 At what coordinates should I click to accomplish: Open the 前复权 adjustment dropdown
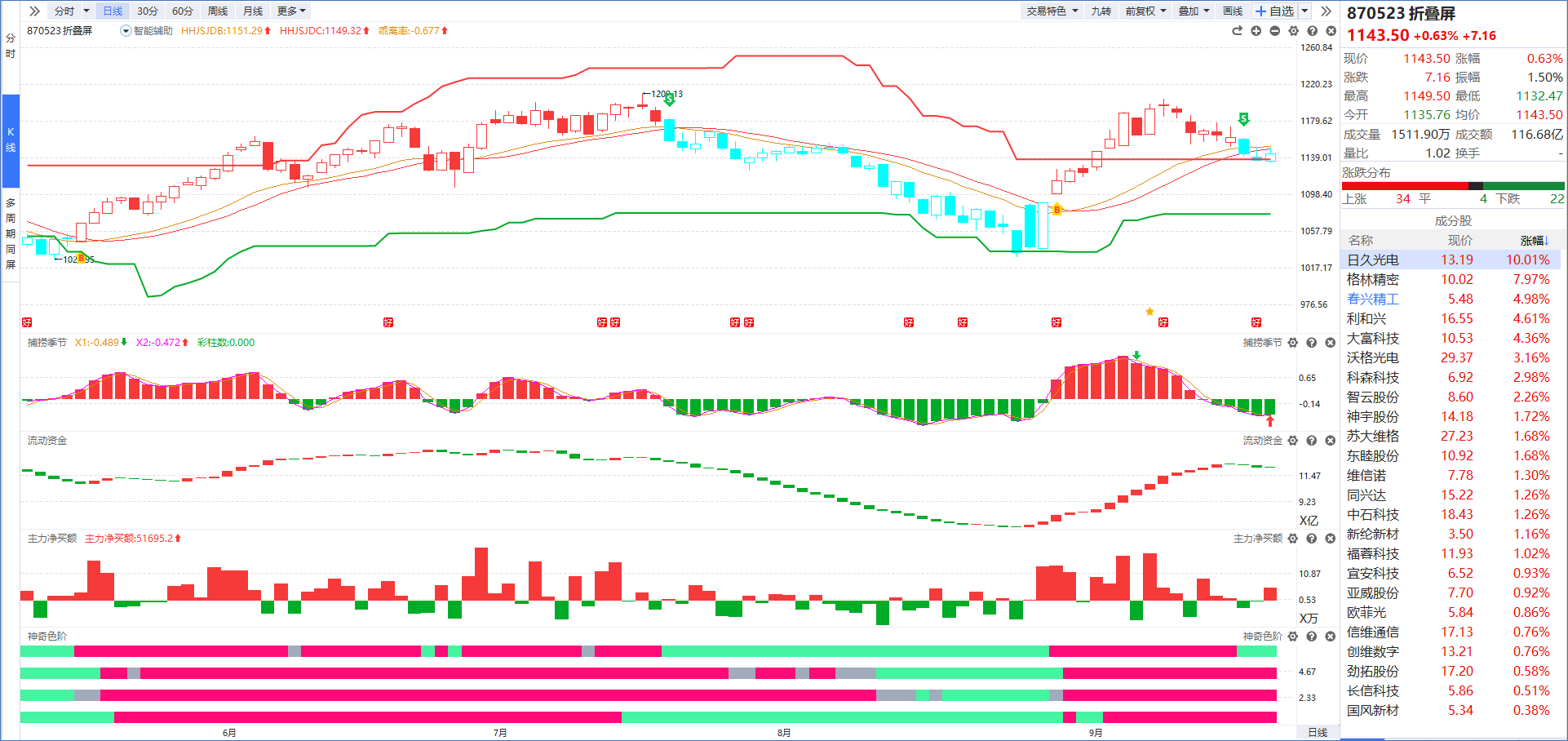[1145, 11]
